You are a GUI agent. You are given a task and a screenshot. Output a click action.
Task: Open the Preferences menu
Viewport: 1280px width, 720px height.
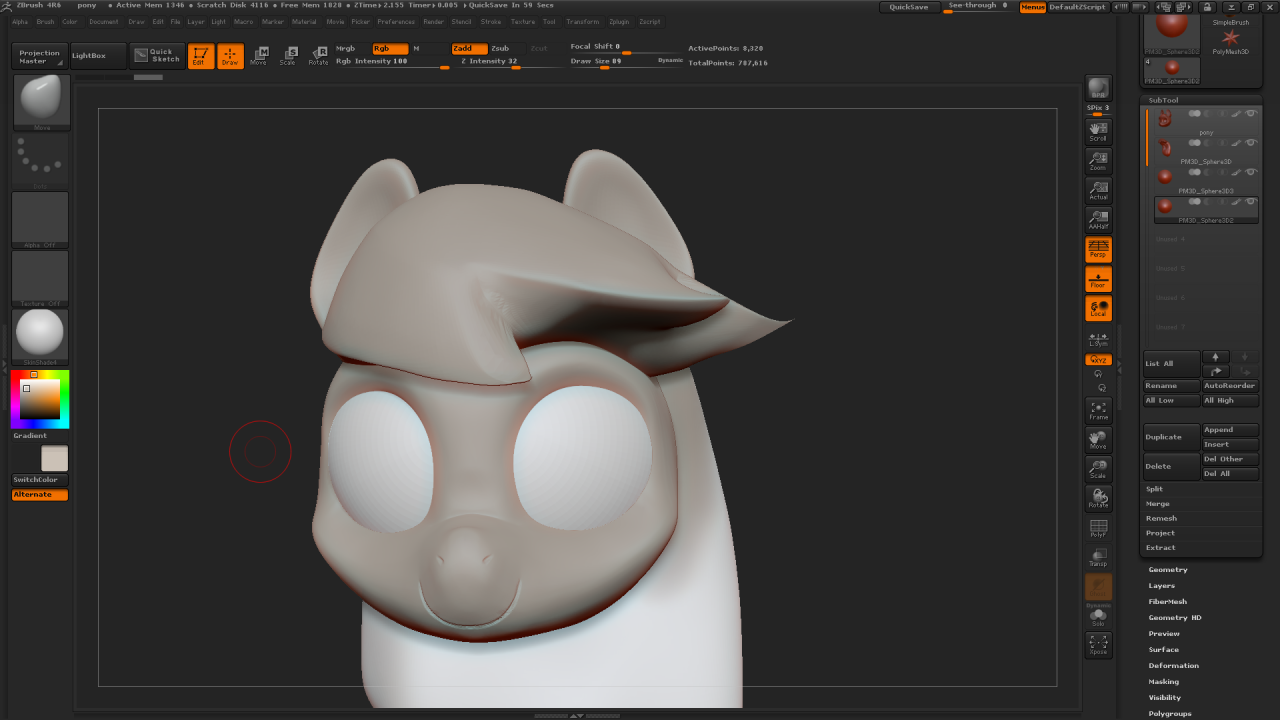tap(396, 21)
